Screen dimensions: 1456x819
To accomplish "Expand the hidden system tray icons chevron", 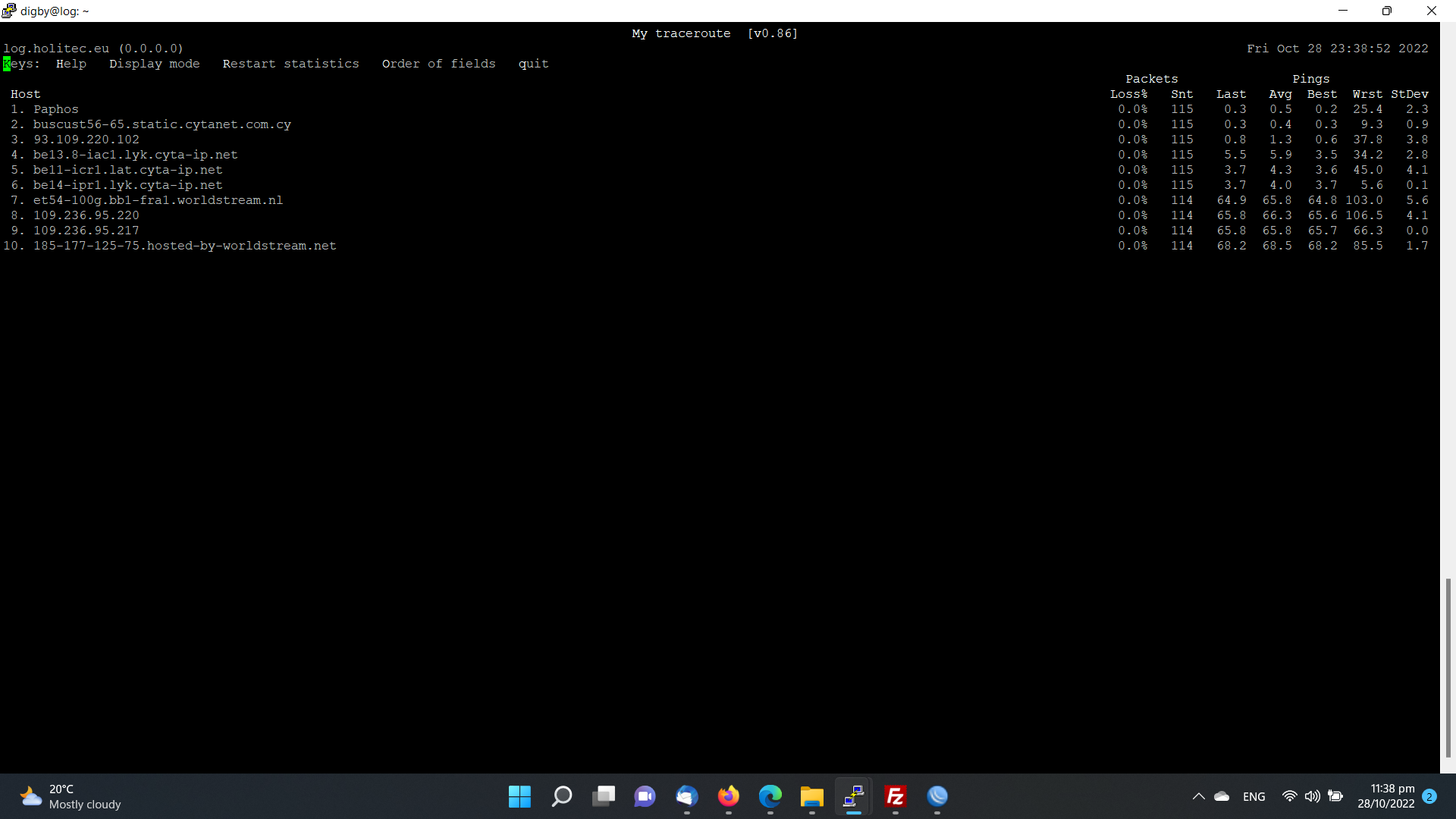I will (x=1199, y=796).
